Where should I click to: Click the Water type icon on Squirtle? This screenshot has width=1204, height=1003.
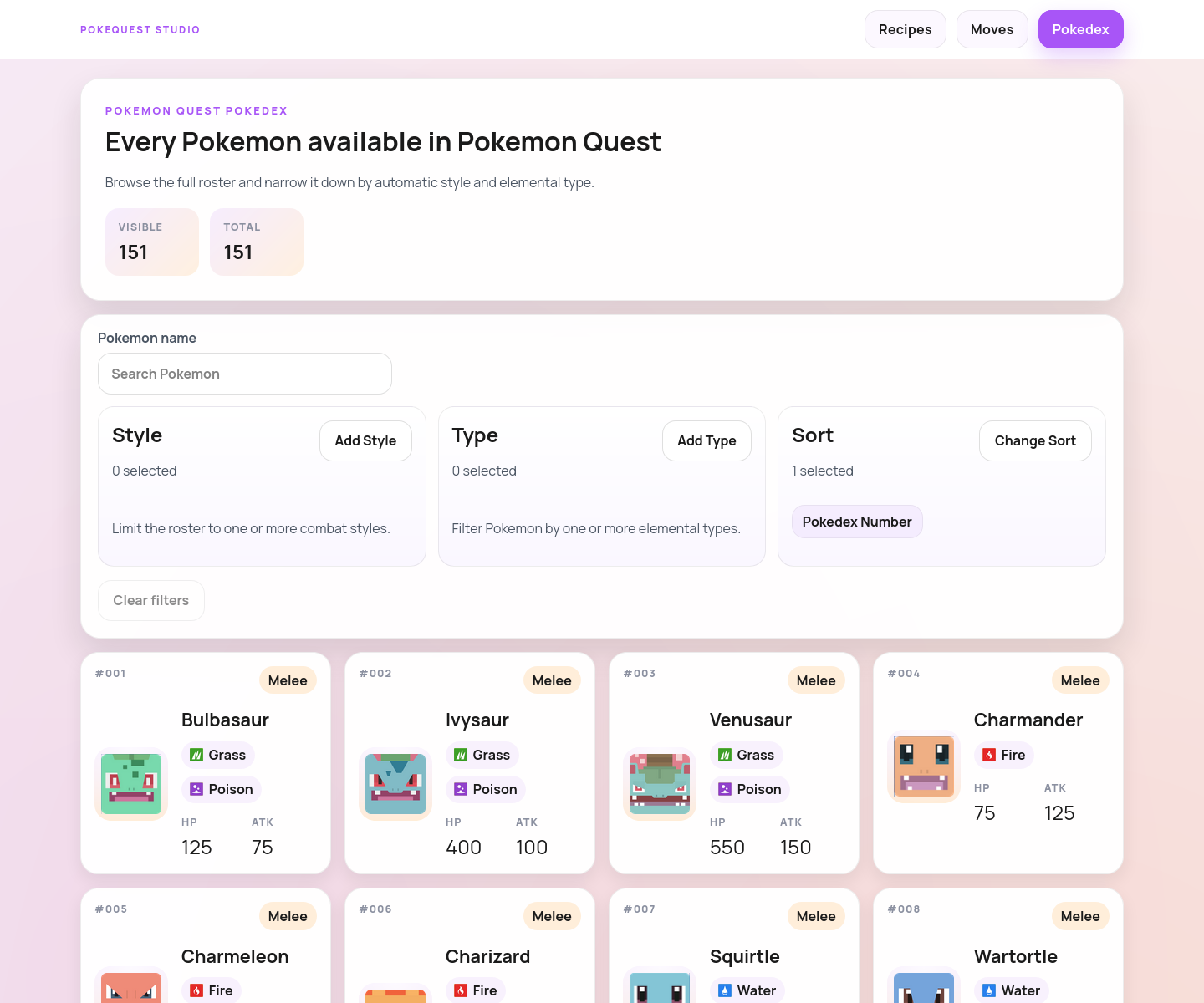pos(725,990)
